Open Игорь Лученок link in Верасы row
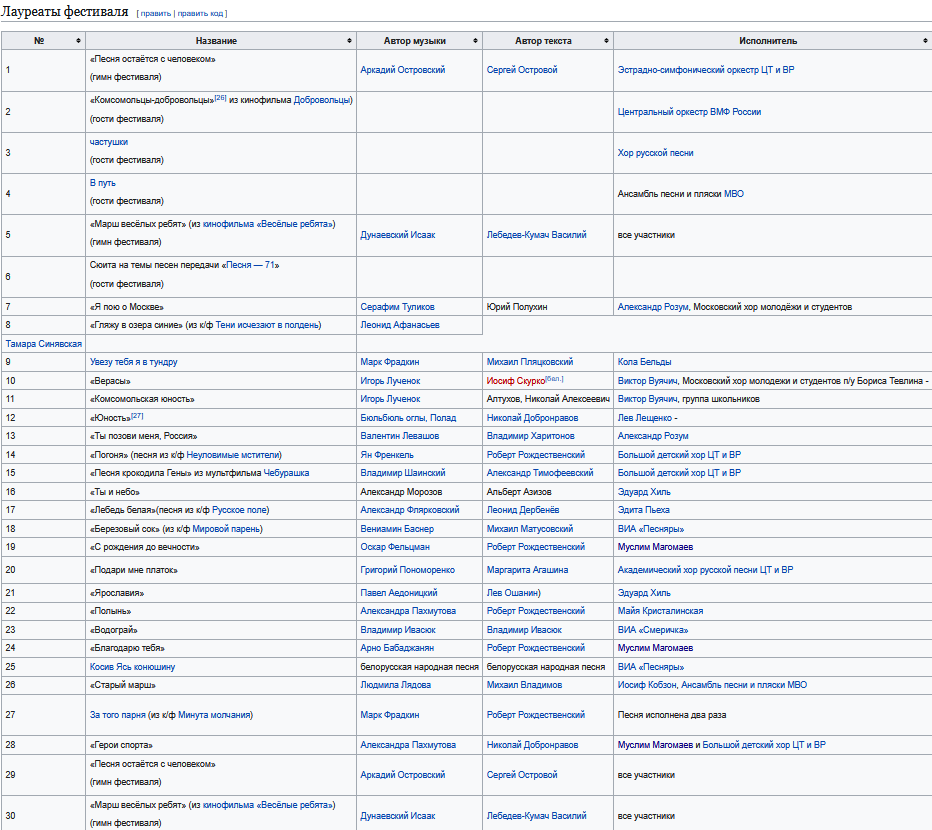The image size is (932, 830). (x=390, y=381)
